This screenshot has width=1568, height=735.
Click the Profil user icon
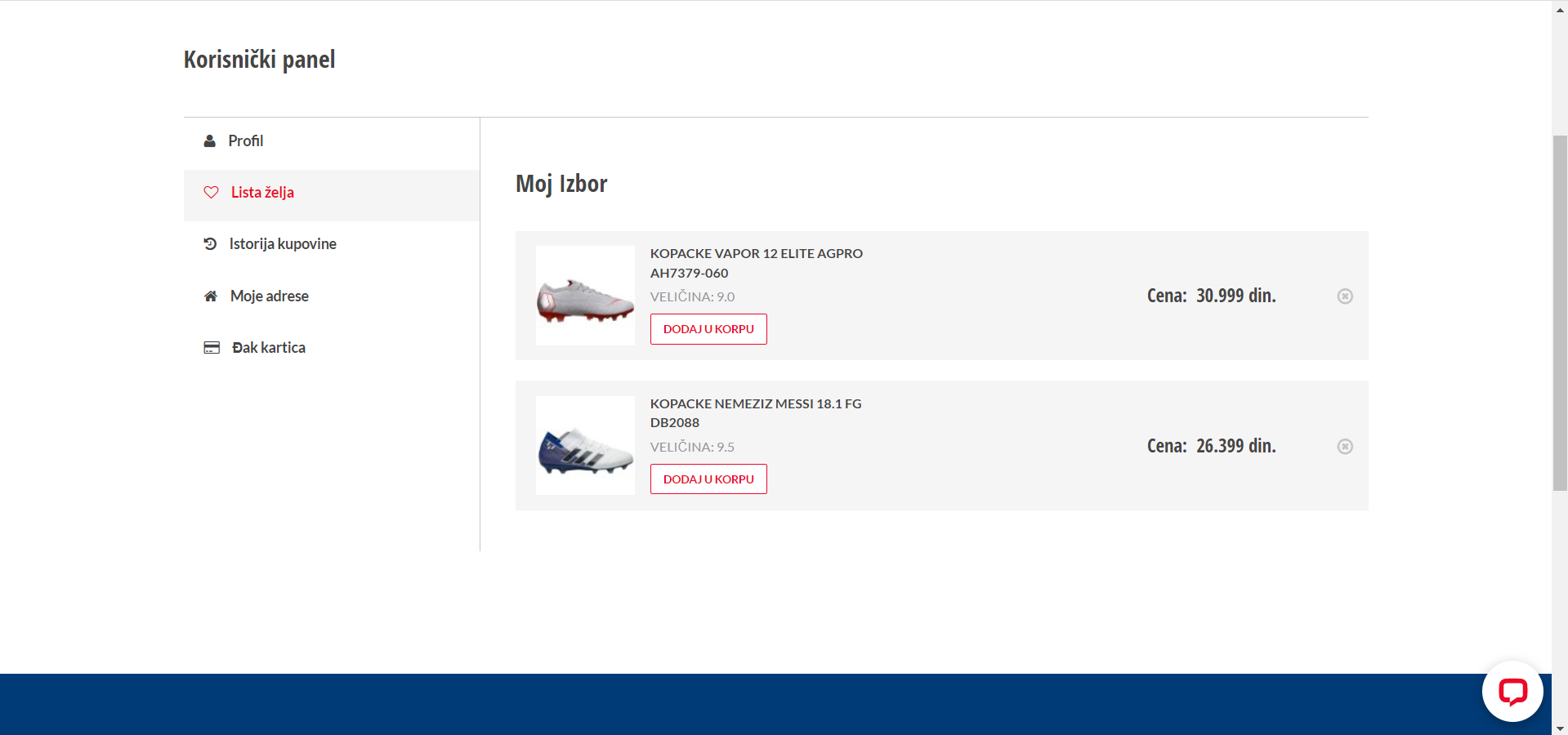coord(210,140)
